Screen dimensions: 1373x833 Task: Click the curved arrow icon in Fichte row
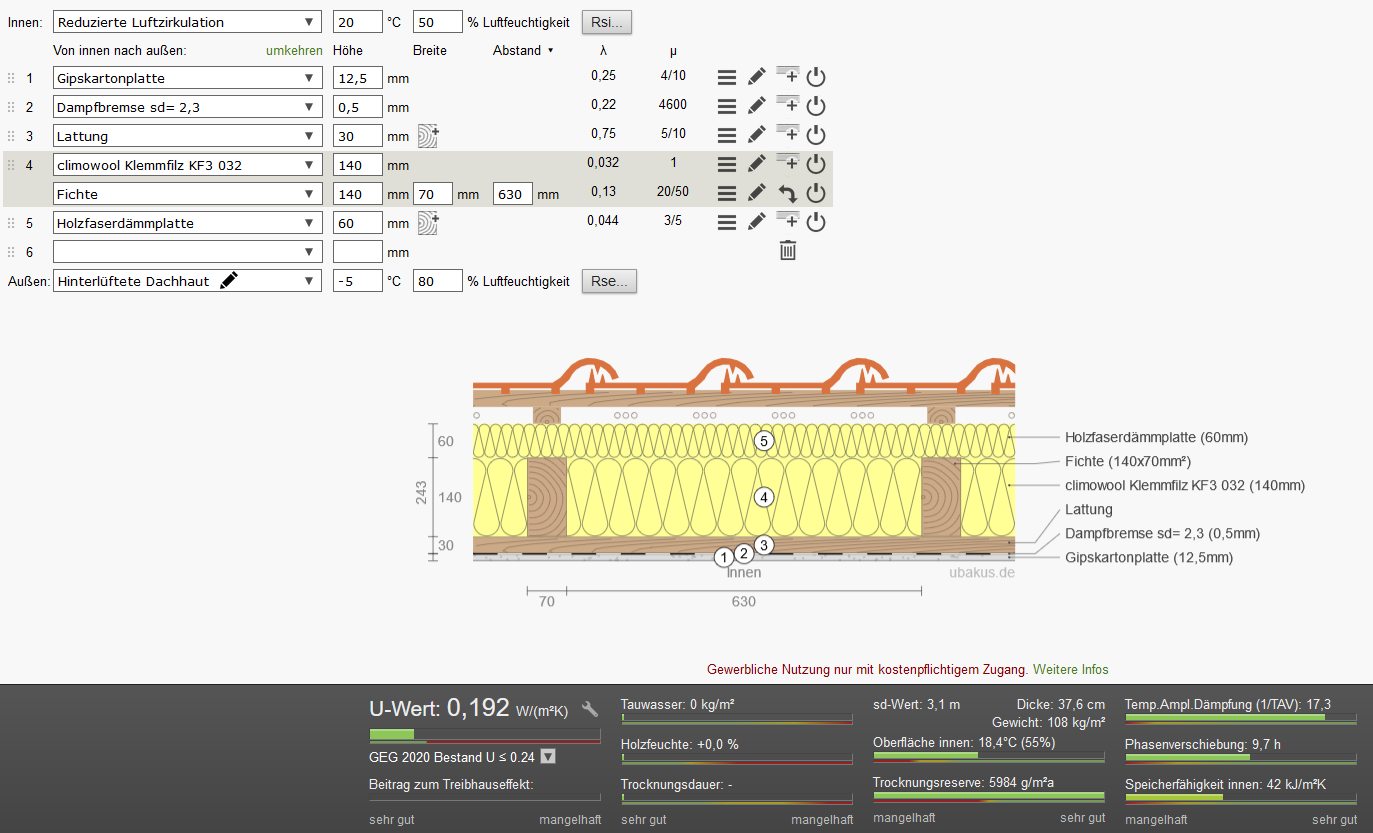pyautogui.click(x=788, y=194)
